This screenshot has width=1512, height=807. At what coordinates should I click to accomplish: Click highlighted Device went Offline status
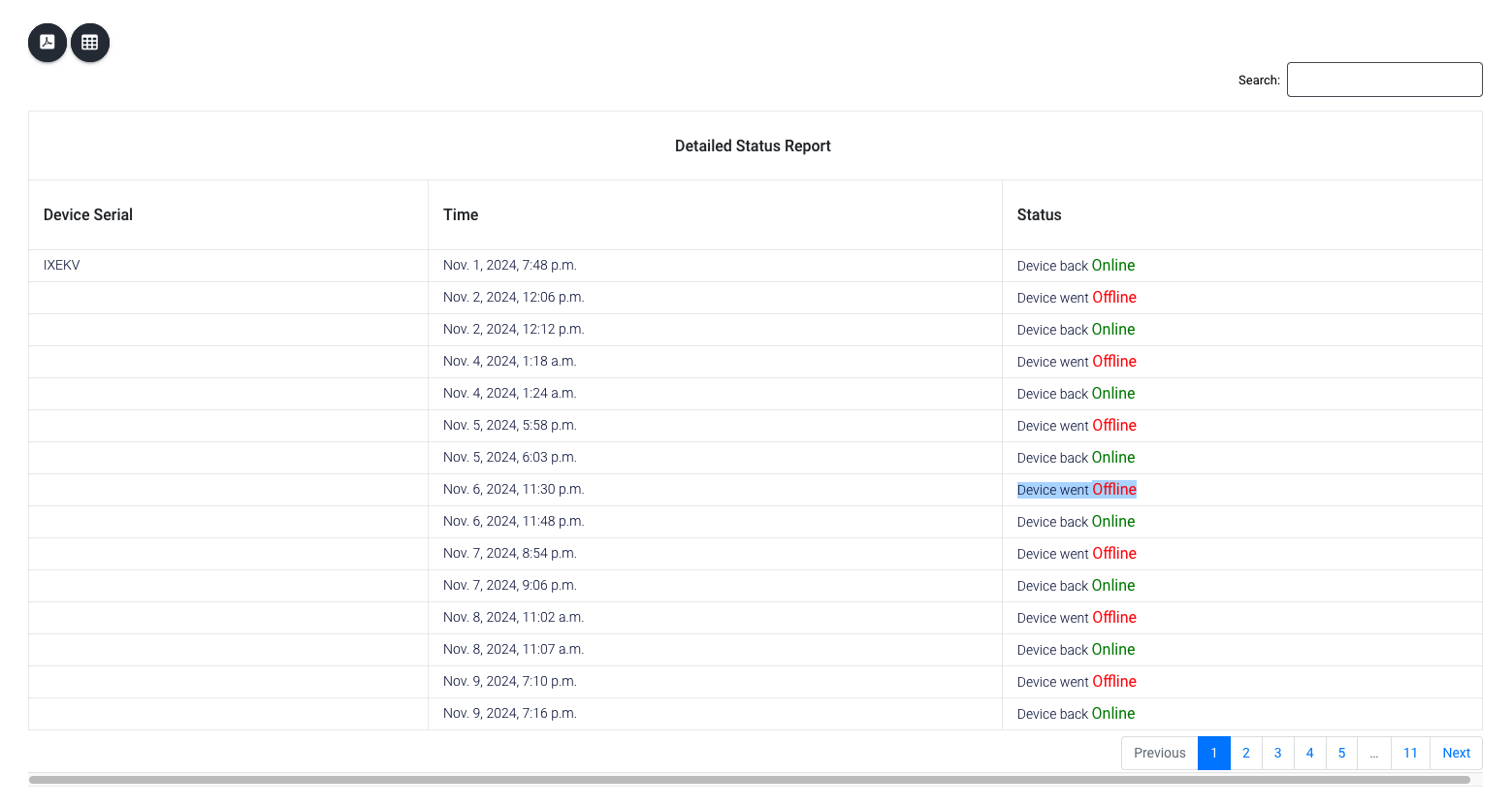click(x=1077, y=490)
